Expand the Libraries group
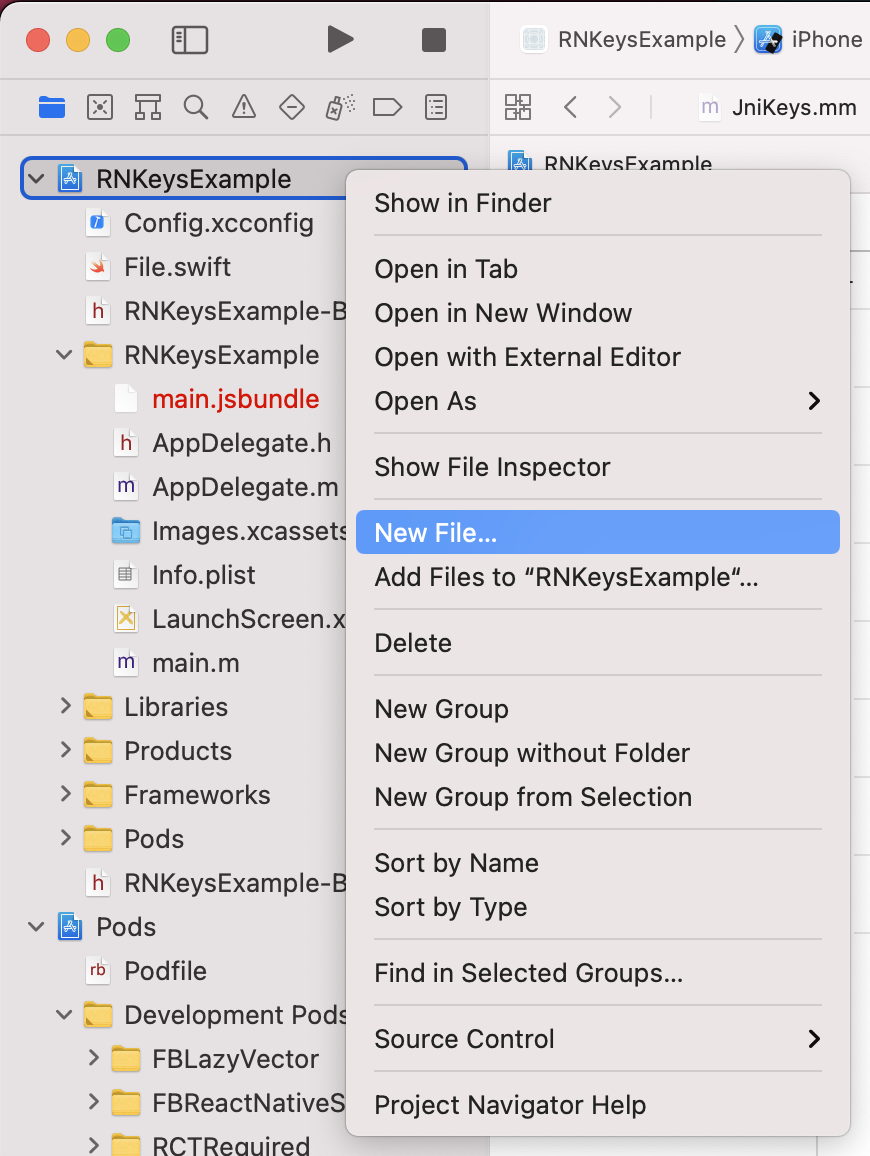870x1156 pixels. click(65, 706)
